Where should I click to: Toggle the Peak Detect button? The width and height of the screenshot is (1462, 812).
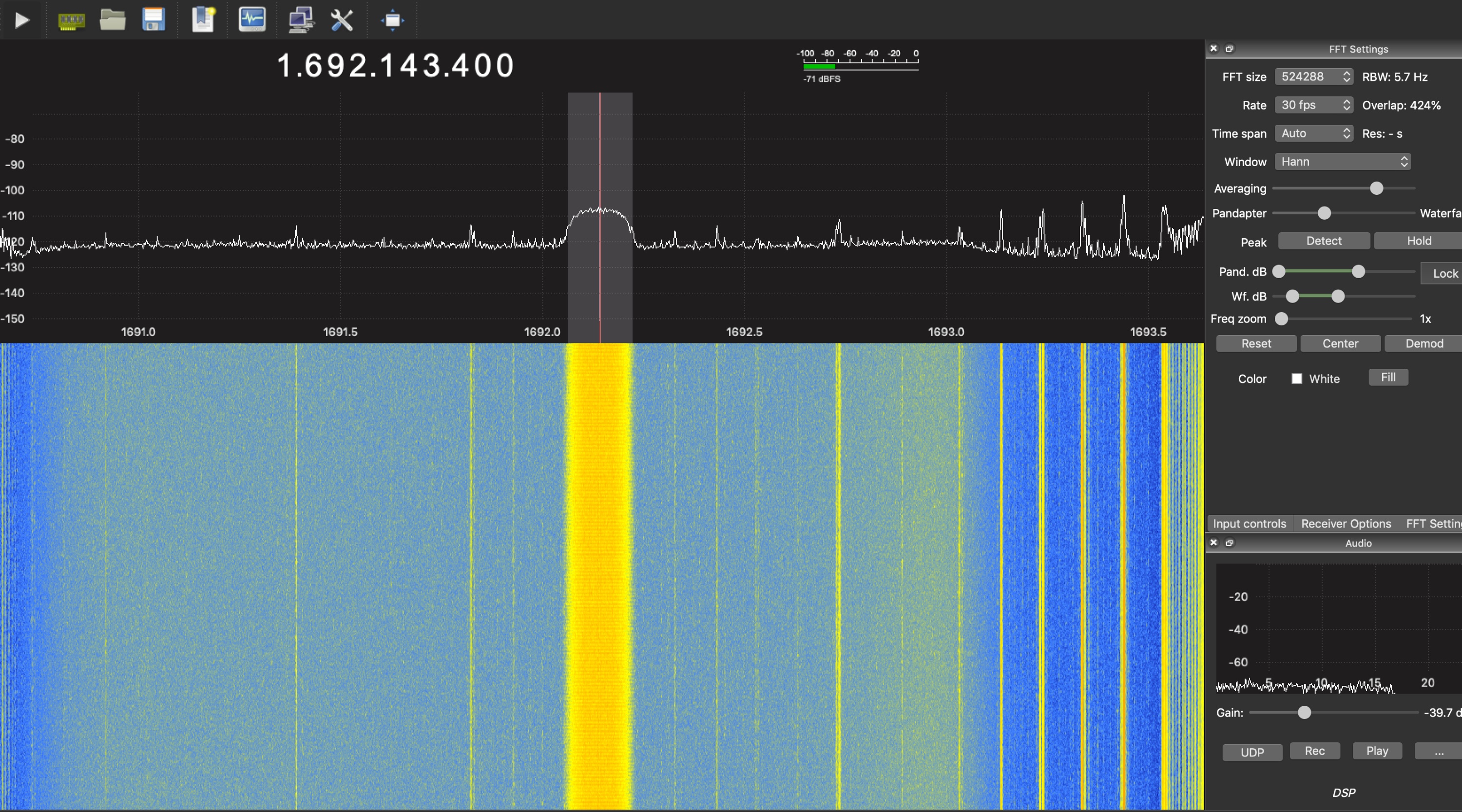click(x=1324, y=241)
